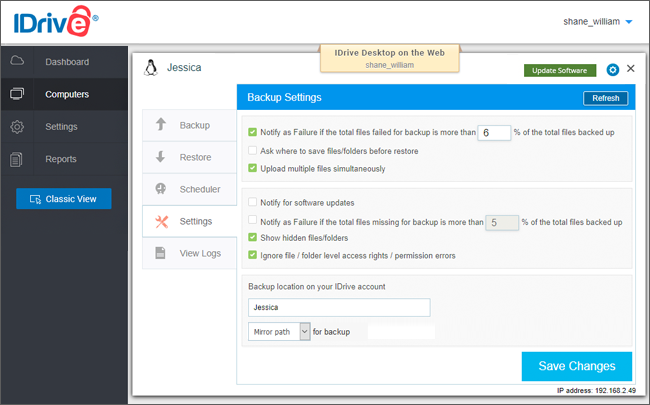Click Save Changes
The height and width of the screenshot is (405, 650).
tap(577, 366)
